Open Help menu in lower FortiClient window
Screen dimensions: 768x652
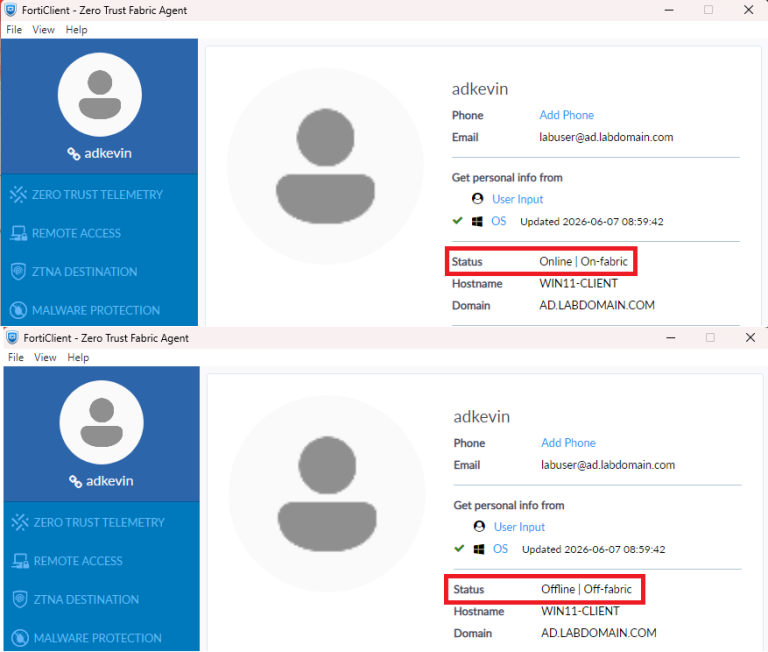point(78,358)
